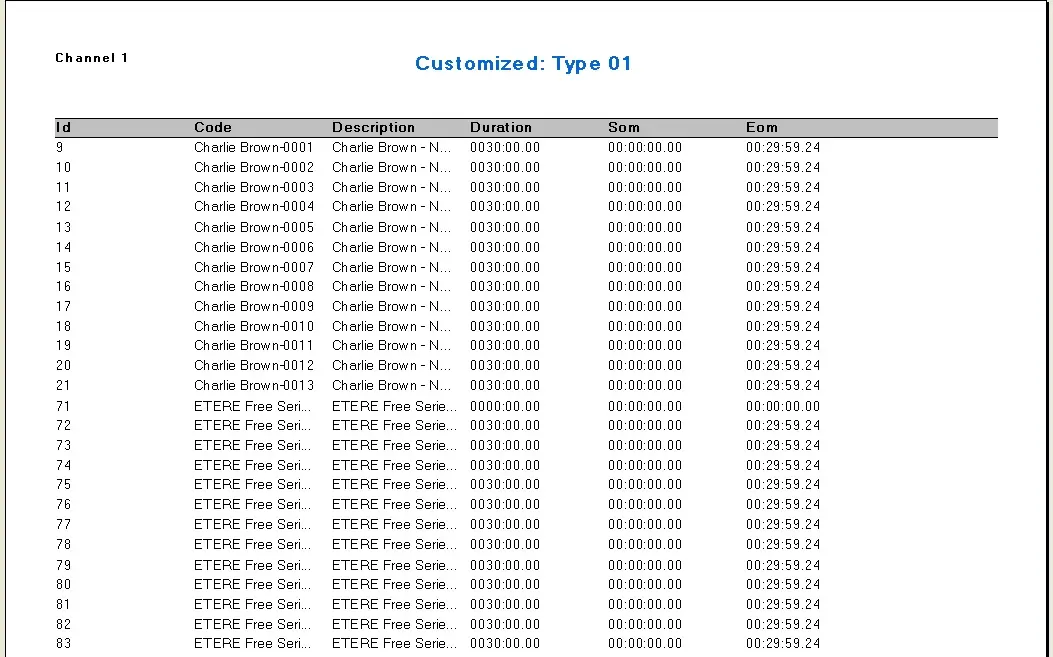The image size is (1053, 657).
Task: Click the Channel 1 label
Action: click(x=92, y=58)
